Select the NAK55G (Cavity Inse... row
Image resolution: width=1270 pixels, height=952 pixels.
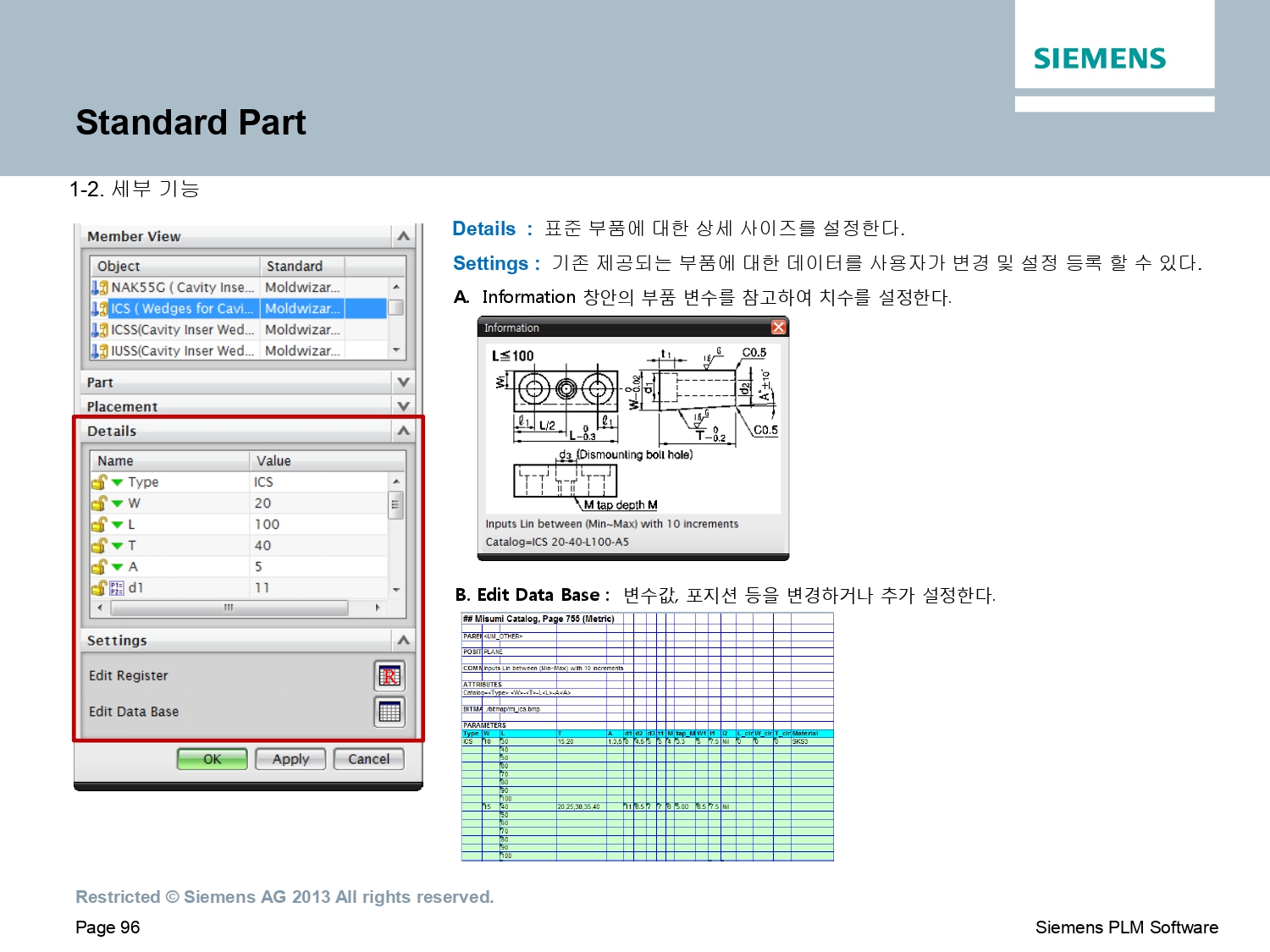(239, 288)
